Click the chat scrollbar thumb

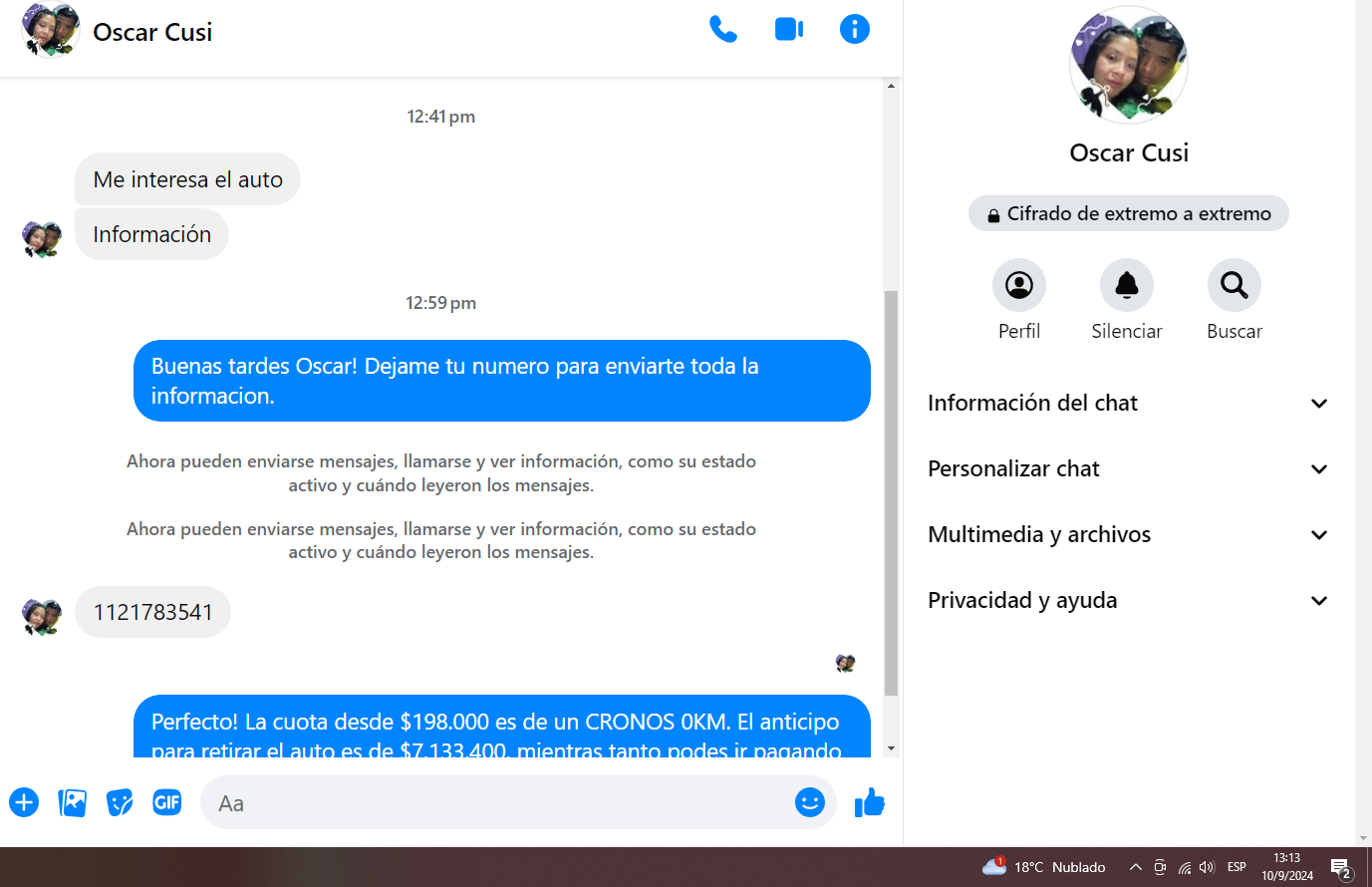[x=891, y=492]
